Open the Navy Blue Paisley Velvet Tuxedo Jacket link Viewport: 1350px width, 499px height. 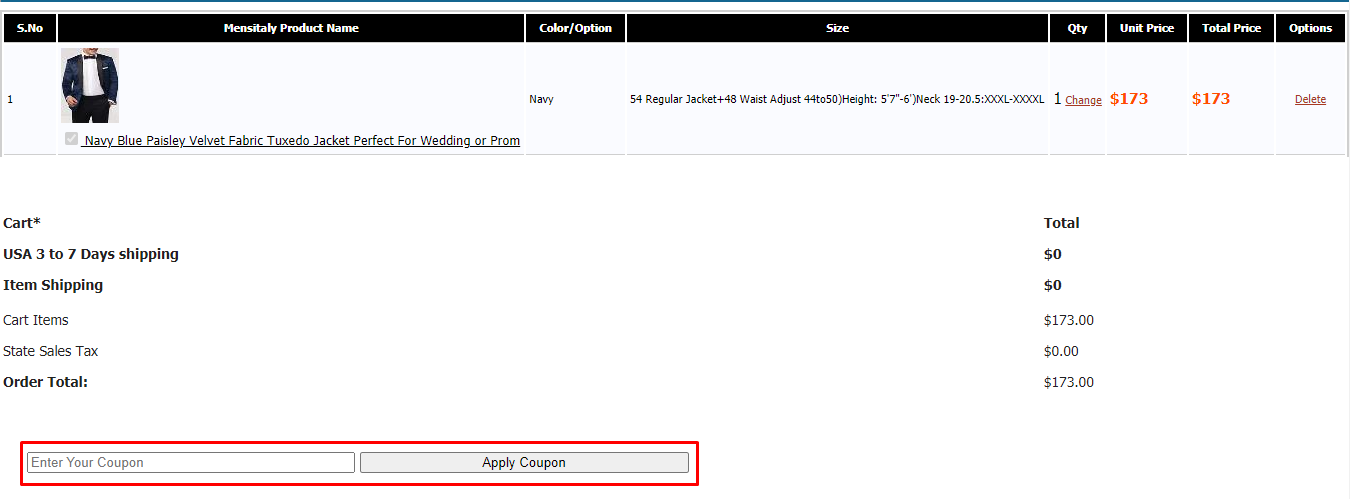click(302, 141)
